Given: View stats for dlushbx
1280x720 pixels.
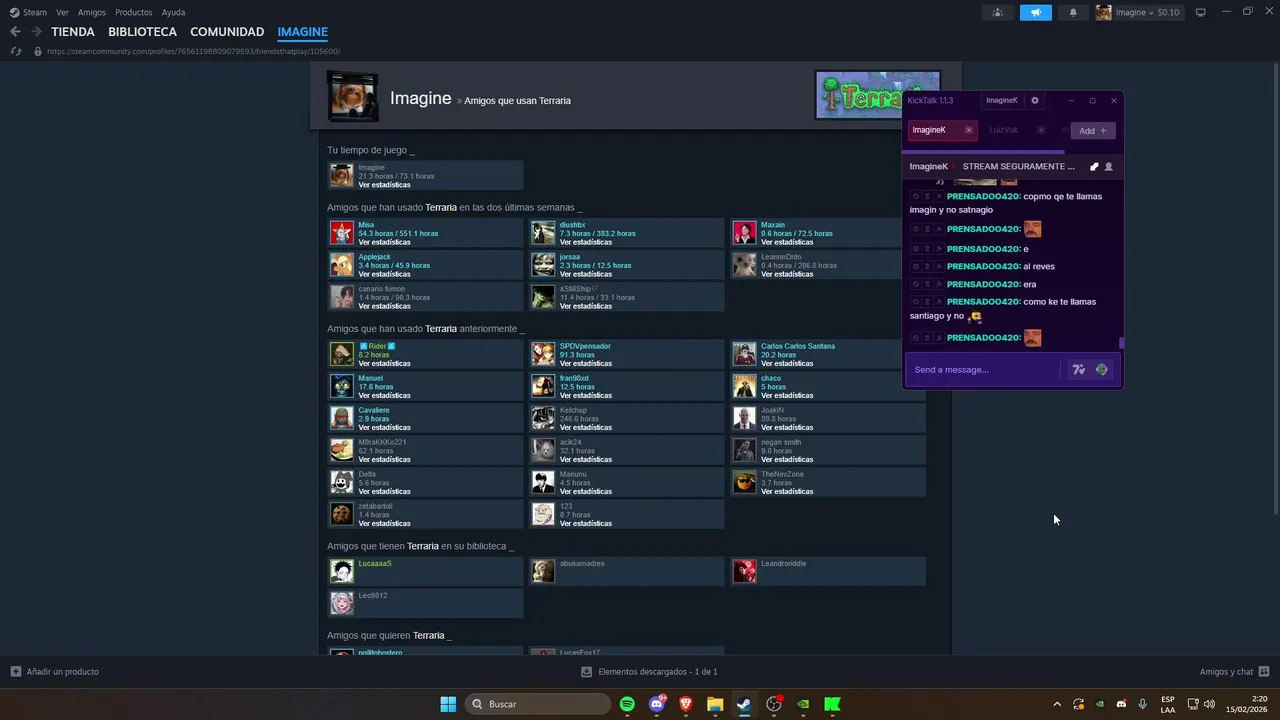Looking at the screenshot, I should click(x=585, y=242).
